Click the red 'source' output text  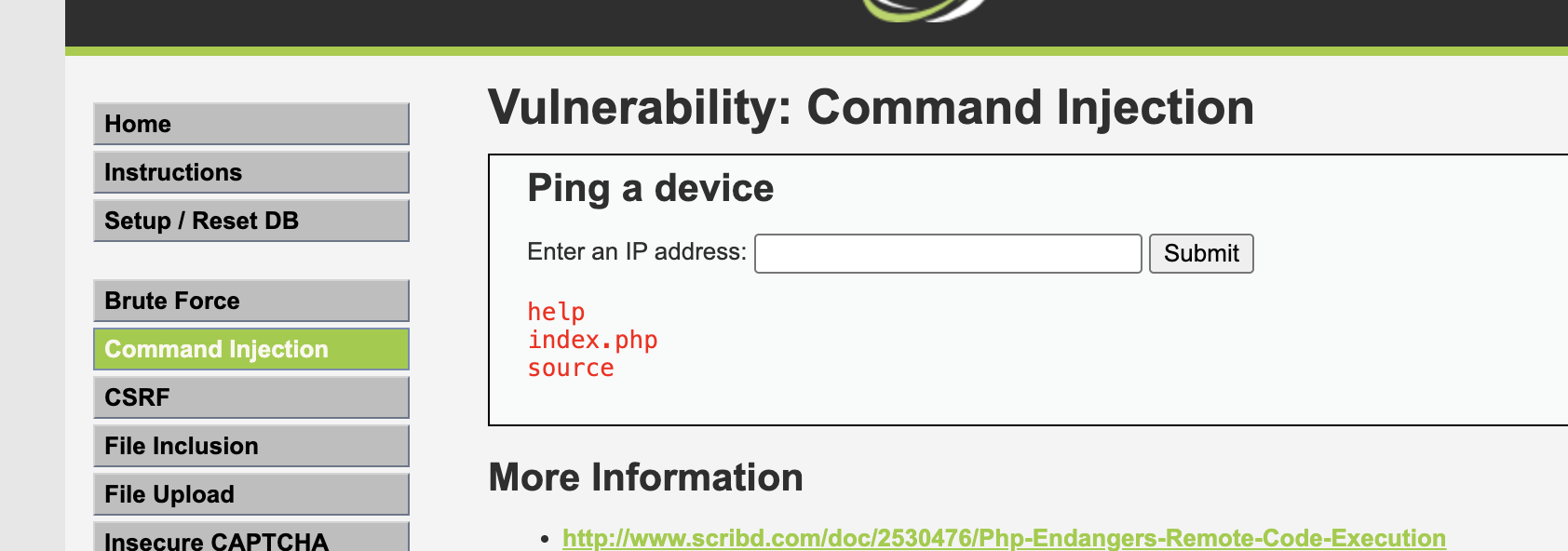point(570,368)
